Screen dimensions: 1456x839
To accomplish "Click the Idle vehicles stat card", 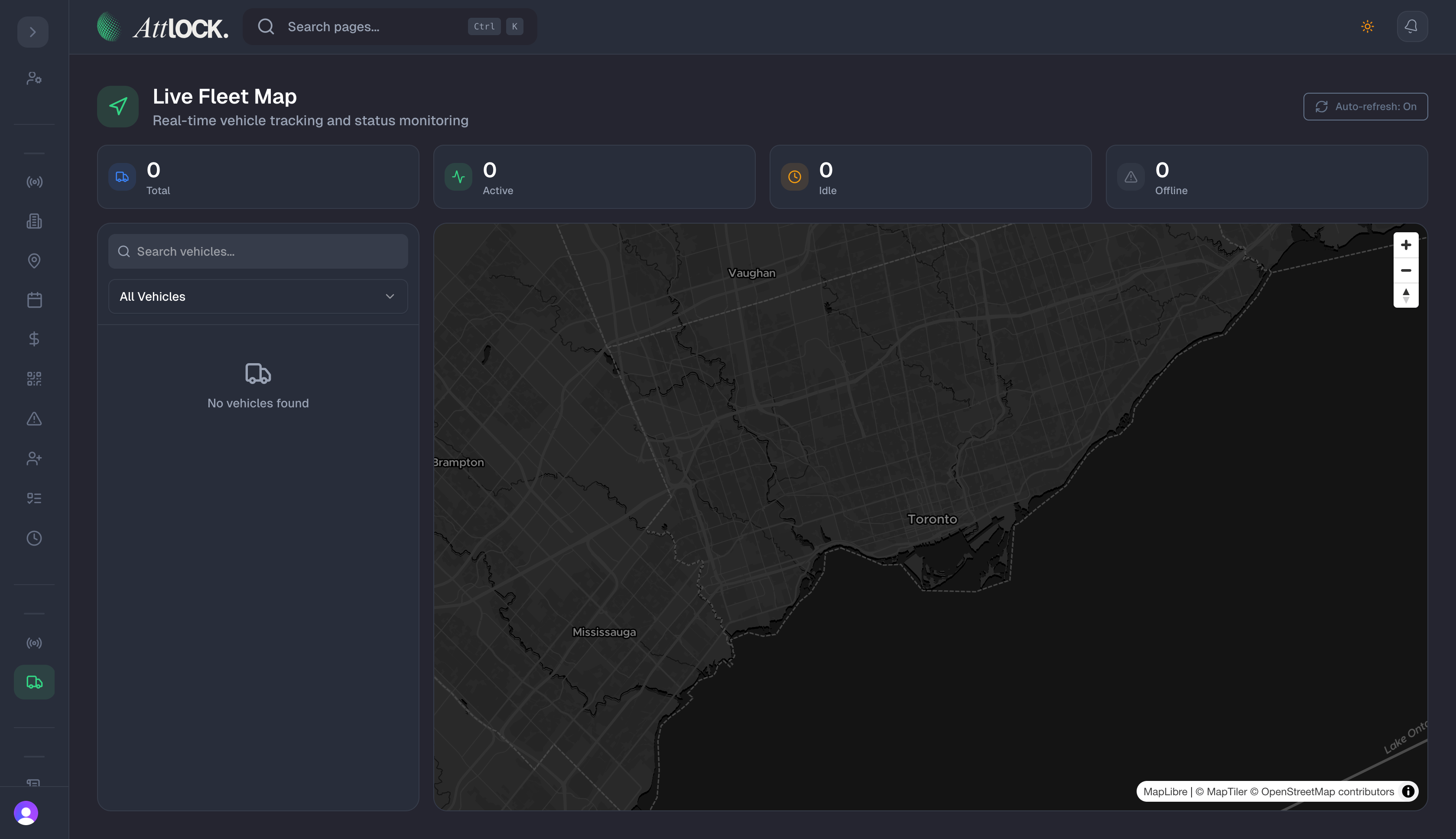I will (x=930, y=176).
